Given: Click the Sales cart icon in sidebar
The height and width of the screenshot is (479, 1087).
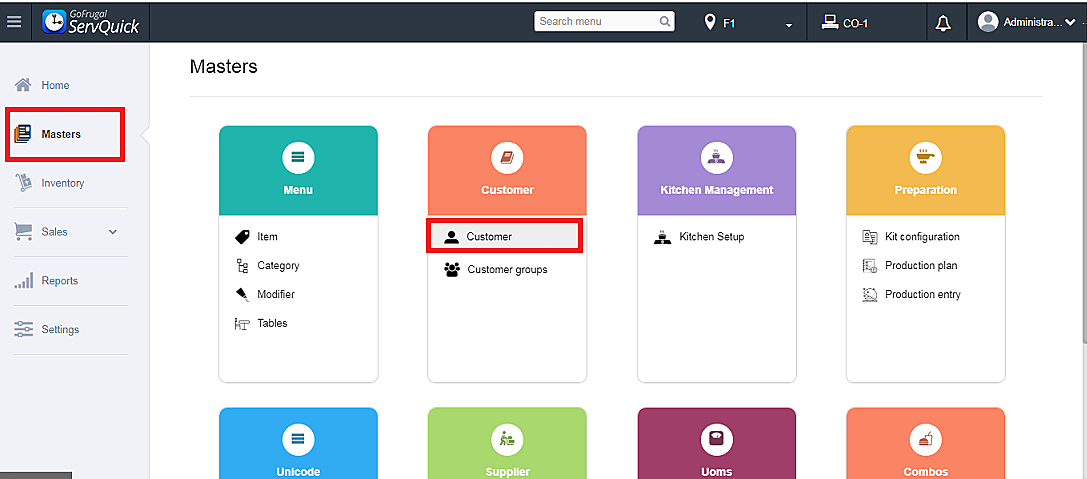Looking at the screenshot, I should [24, 232].
